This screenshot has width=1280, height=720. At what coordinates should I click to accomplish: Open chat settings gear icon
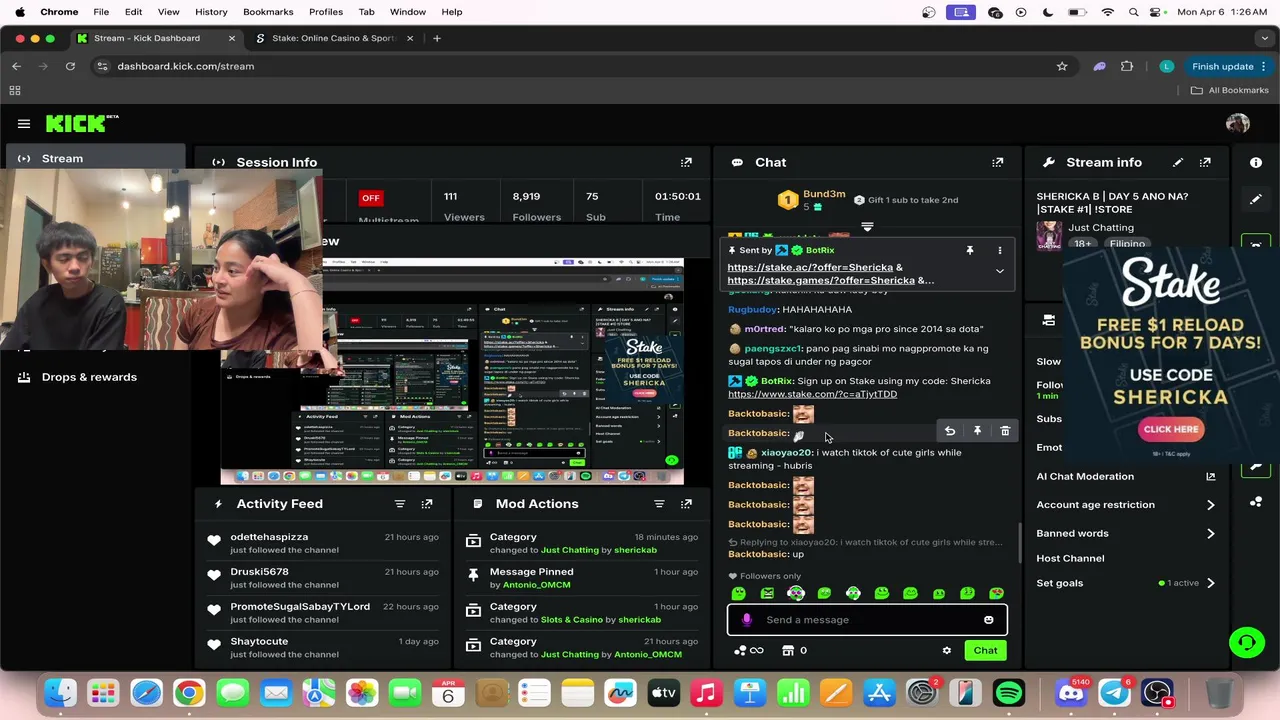click(x=946, y=651)
